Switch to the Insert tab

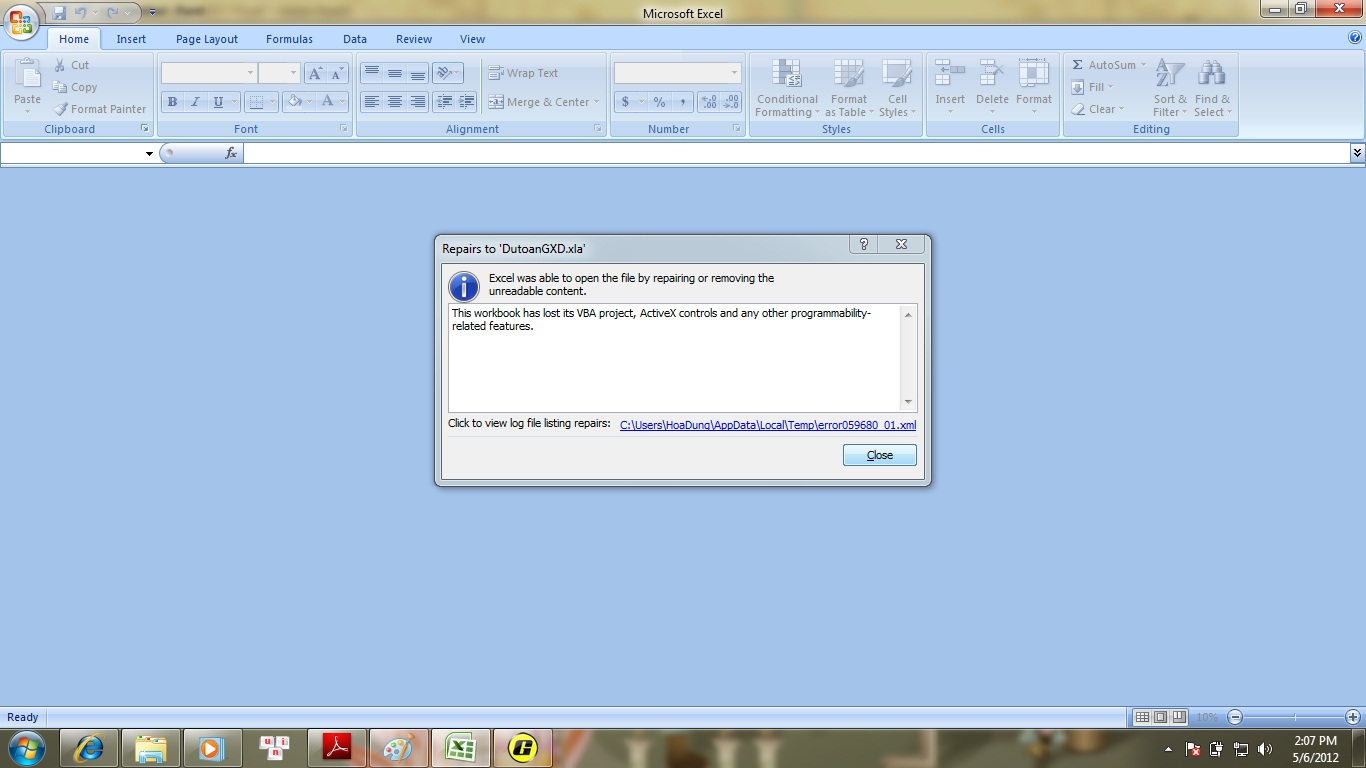[x=131, y=39]
